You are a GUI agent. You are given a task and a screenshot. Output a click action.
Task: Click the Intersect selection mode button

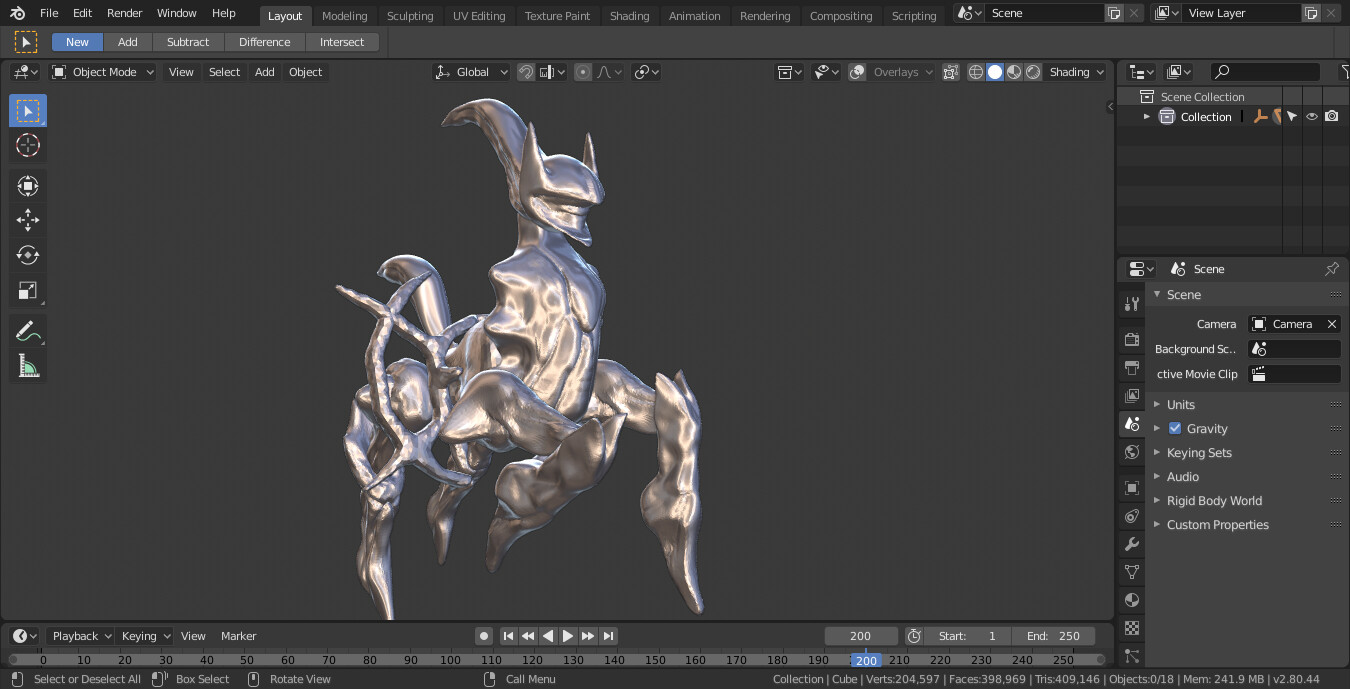pos(342,42)
